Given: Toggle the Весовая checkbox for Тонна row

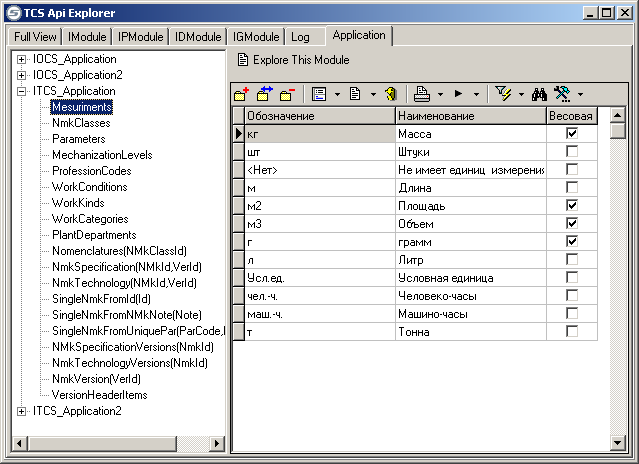Looking at the screenshot, I should 572,331.
